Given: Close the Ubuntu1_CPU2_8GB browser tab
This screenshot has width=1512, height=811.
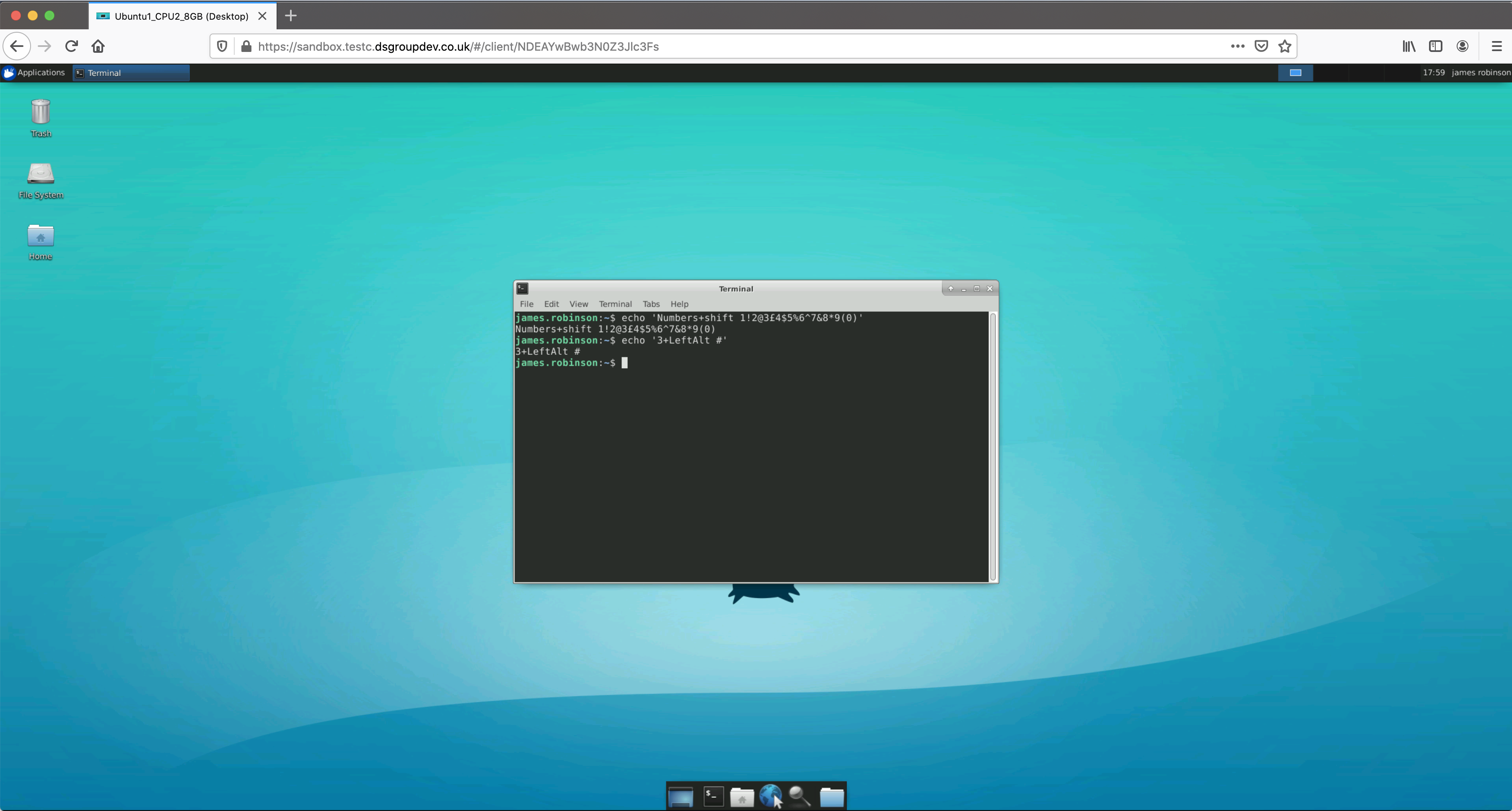Looking at the screenshot, I should (262, 16).
